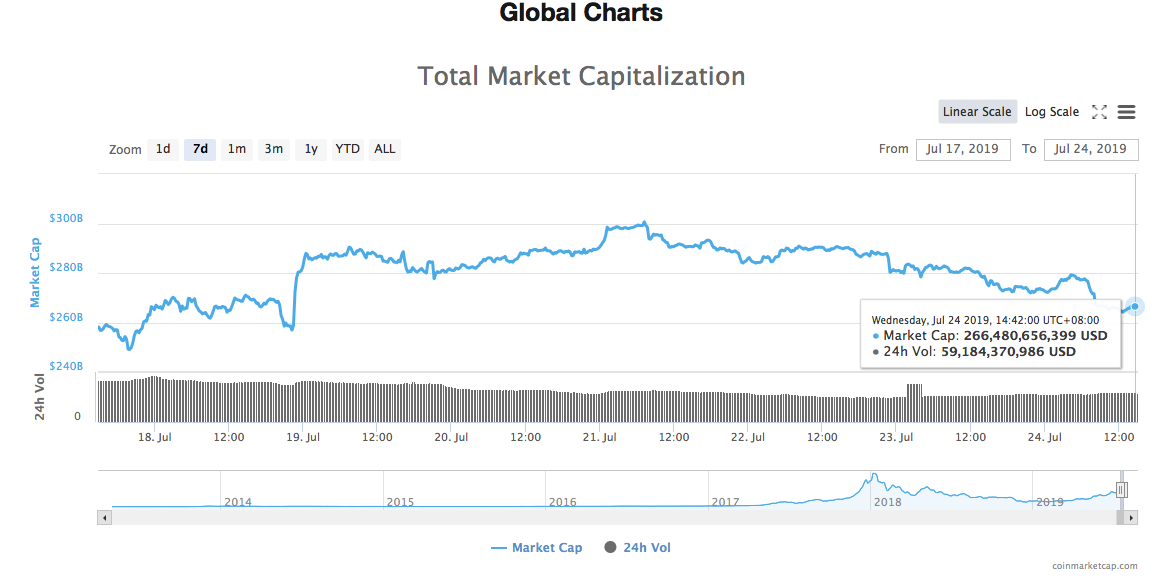1171x581 pixels.
Task: Toggle fullscreen chart view
Action: coord(1099,112)
